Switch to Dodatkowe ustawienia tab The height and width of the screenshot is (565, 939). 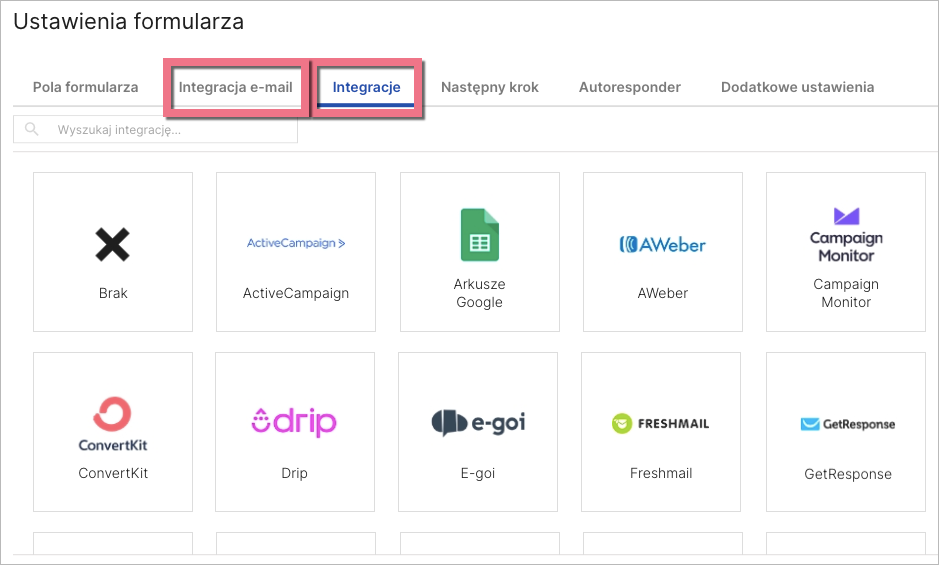[x=797, y=87]
